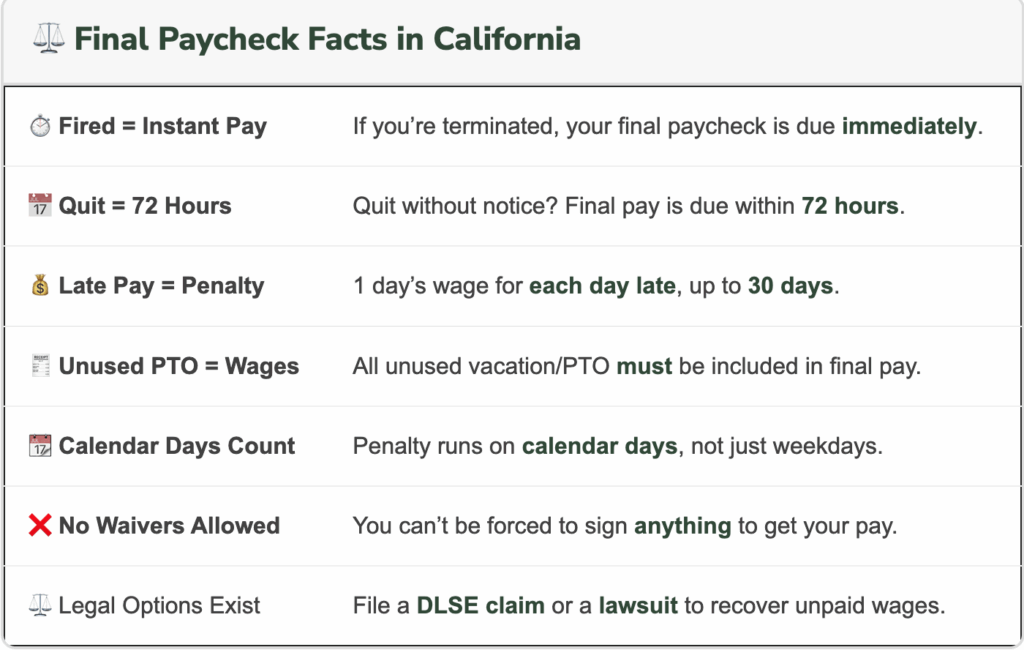Screen dimensions: 1024x650
Task: Click the scales icon beside Legal Options
Action: [x=40, y=606]
